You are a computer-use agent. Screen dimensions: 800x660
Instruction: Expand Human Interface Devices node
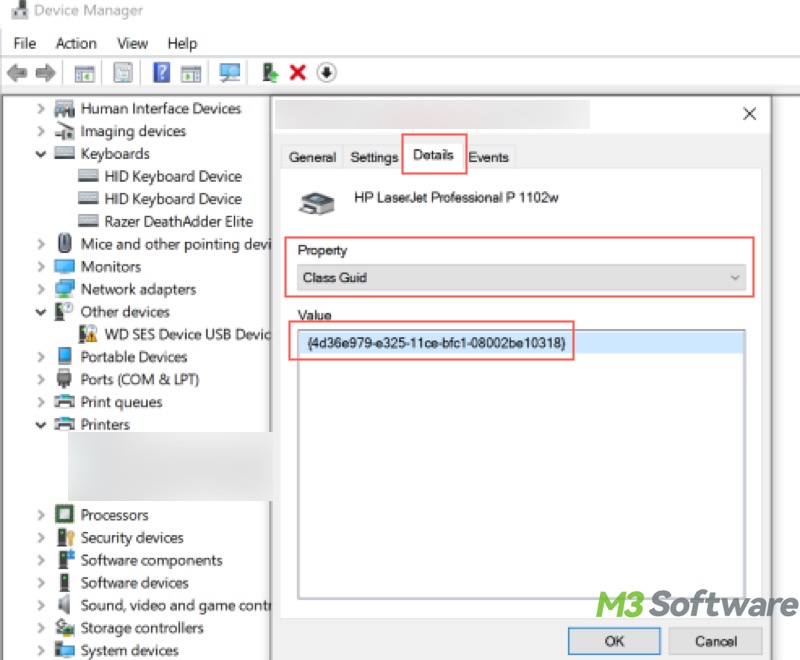pos(41,109)
